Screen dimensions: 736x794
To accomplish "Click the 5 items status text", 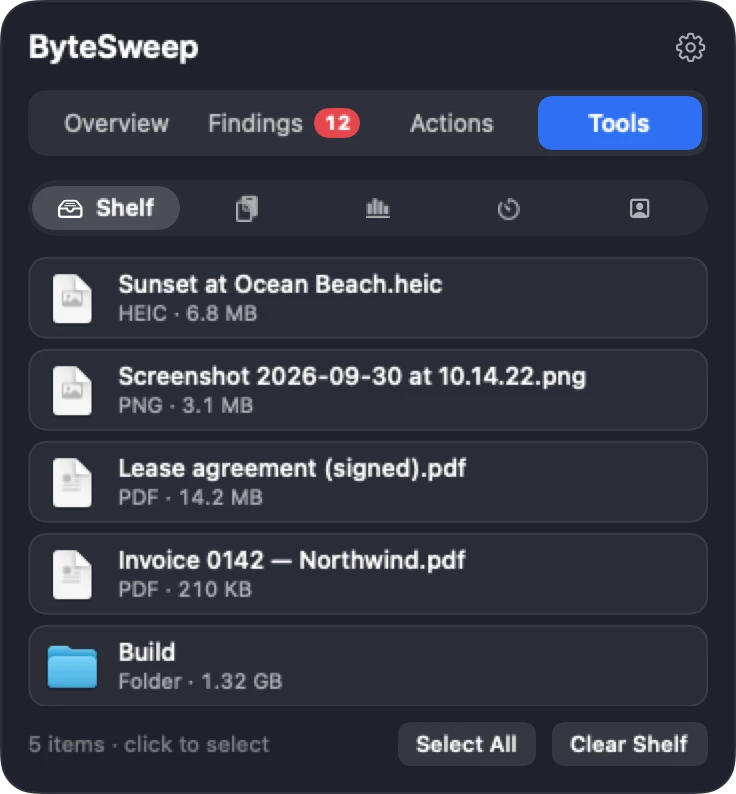I will click(149, 744).
